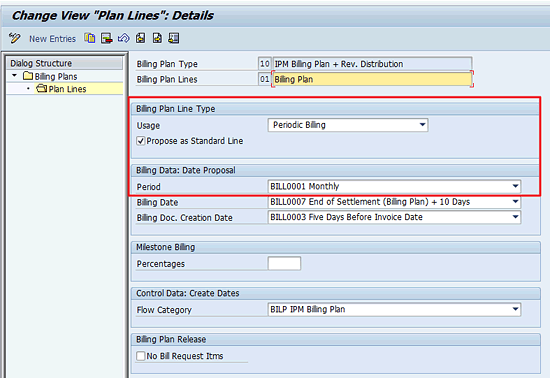Click the New Entries button

point(52,39)
